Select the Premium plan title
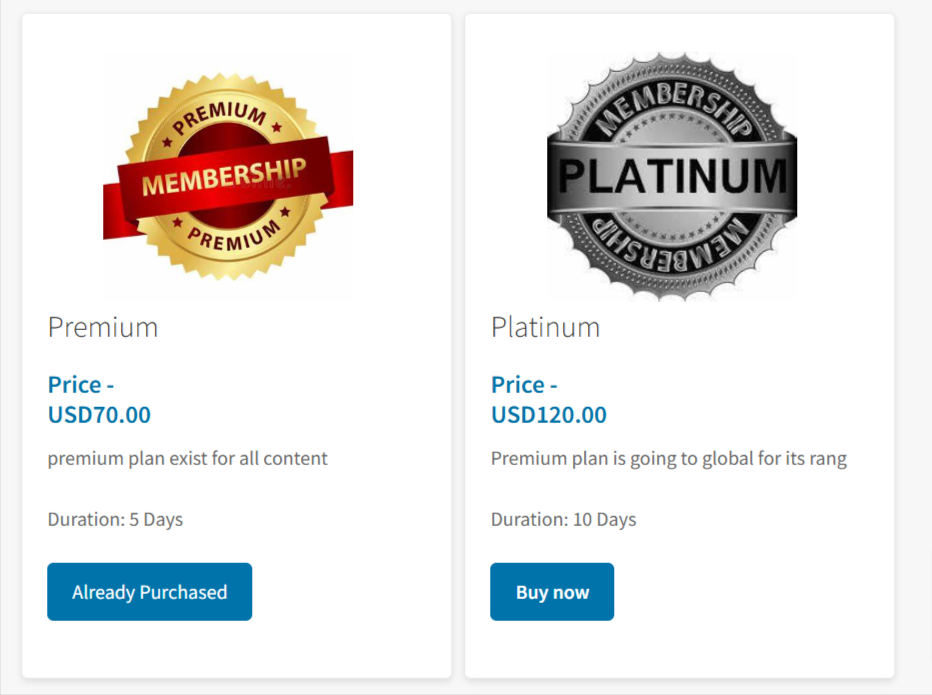This screenshot has width=932, height=695. 103,327
